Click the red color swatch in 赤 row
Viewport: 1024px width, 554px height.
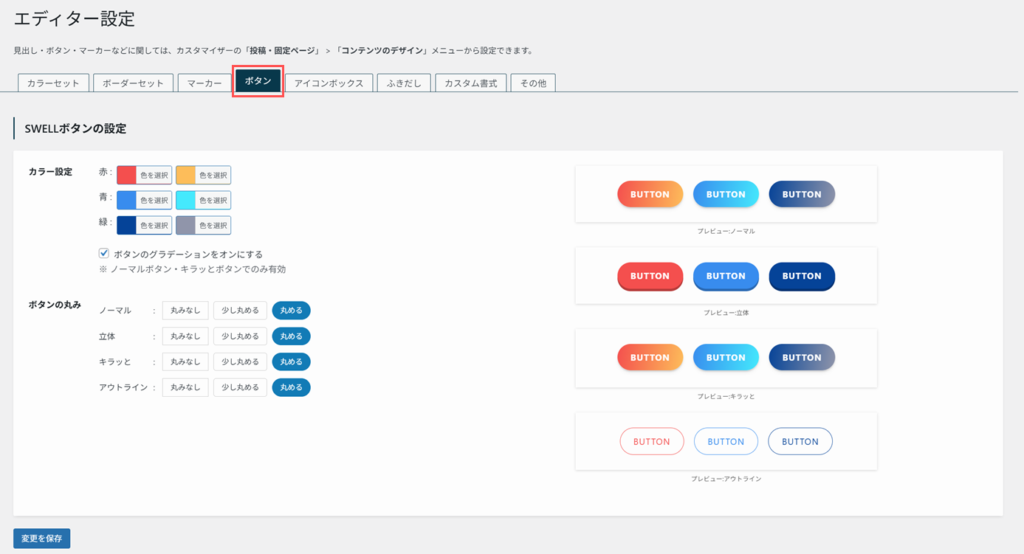click(127, 175)
